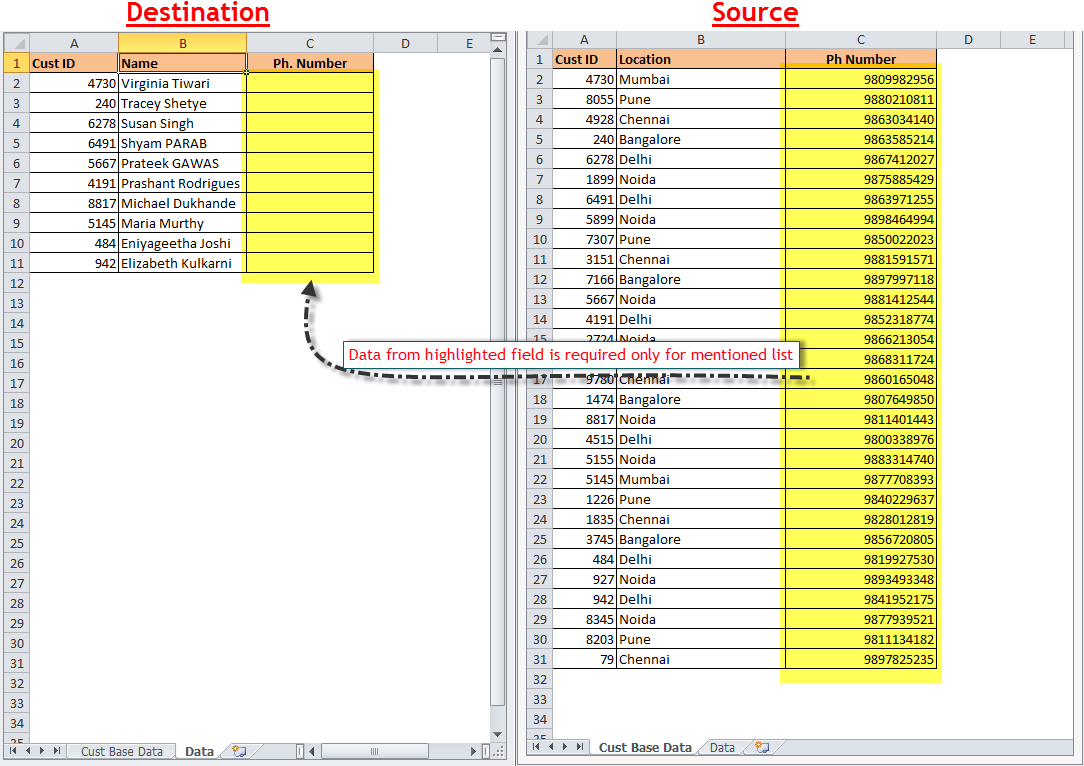The height and width of the screenshot is (766, 1084).
Task: Select phone number 9811134182 in Source
Action: 861,639
